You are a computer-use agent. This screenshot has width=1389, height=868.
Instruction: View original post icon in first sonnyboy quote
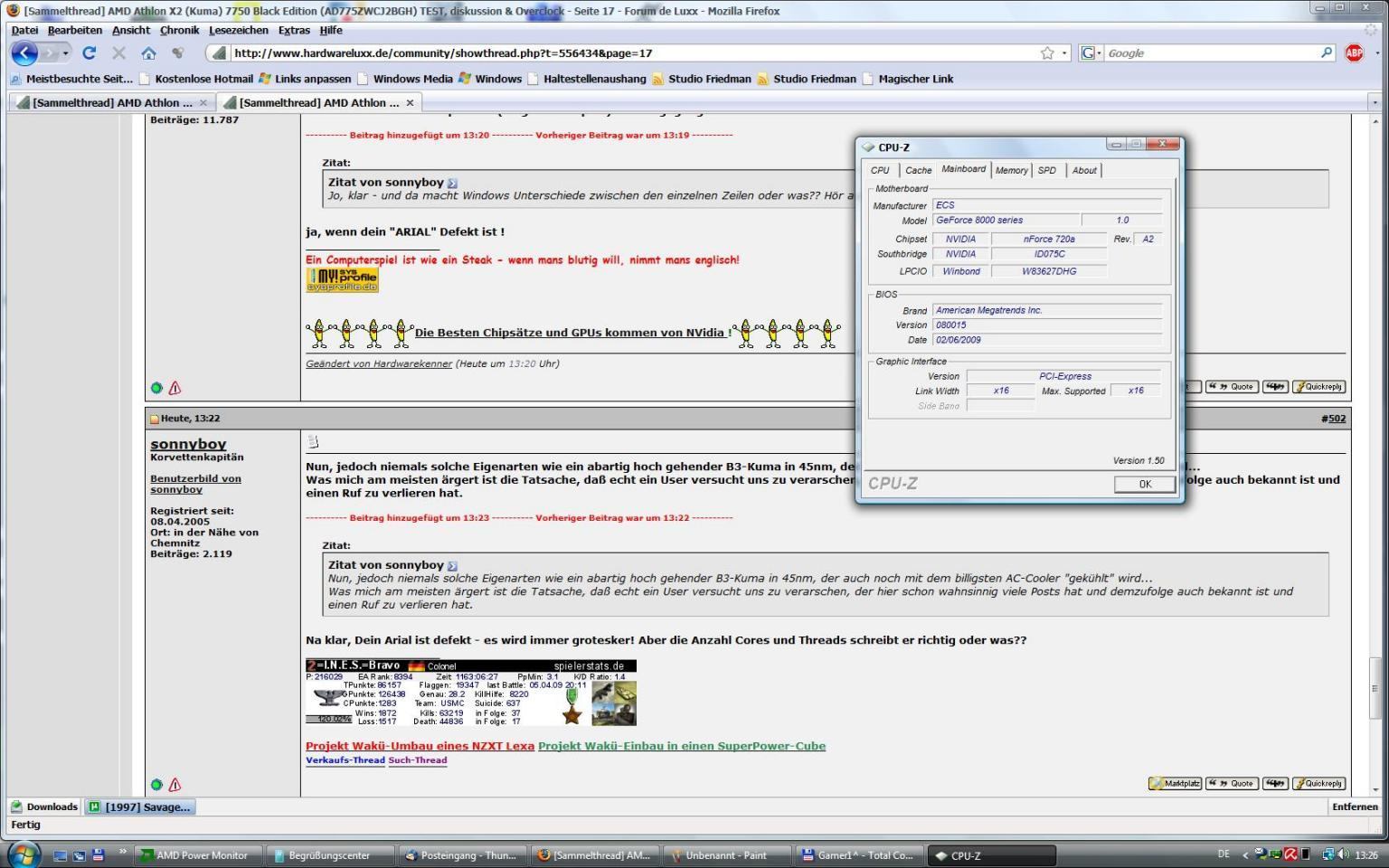(452, 183)
